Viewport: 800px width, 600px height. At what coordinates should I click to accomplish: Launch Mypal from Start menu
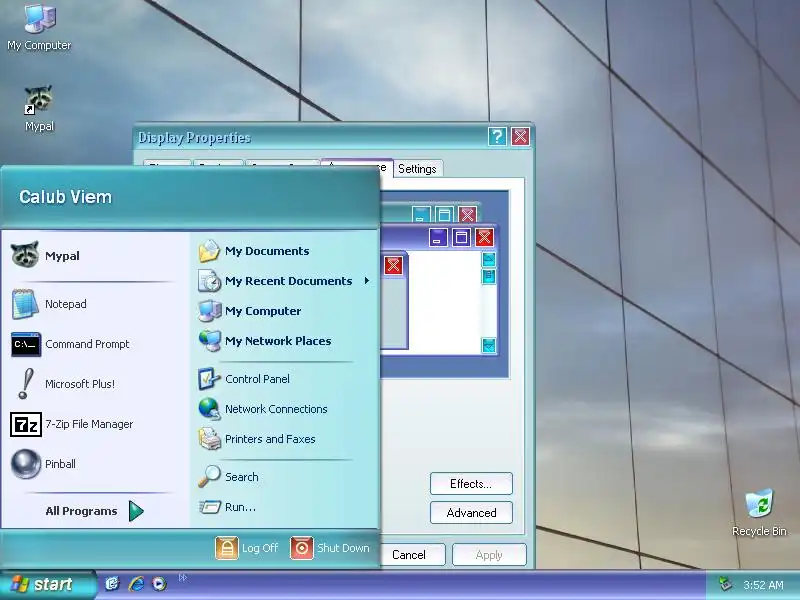pyautogui.click(x=95, y=256)
